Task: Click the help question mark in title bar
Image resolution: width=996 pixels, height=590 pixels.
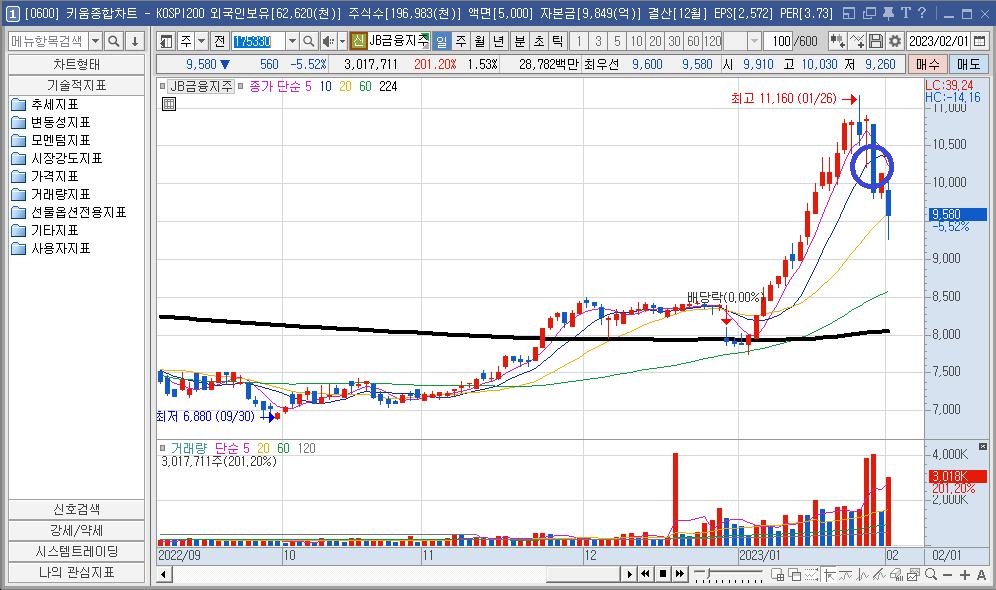Action: click(x=922, y=13)
